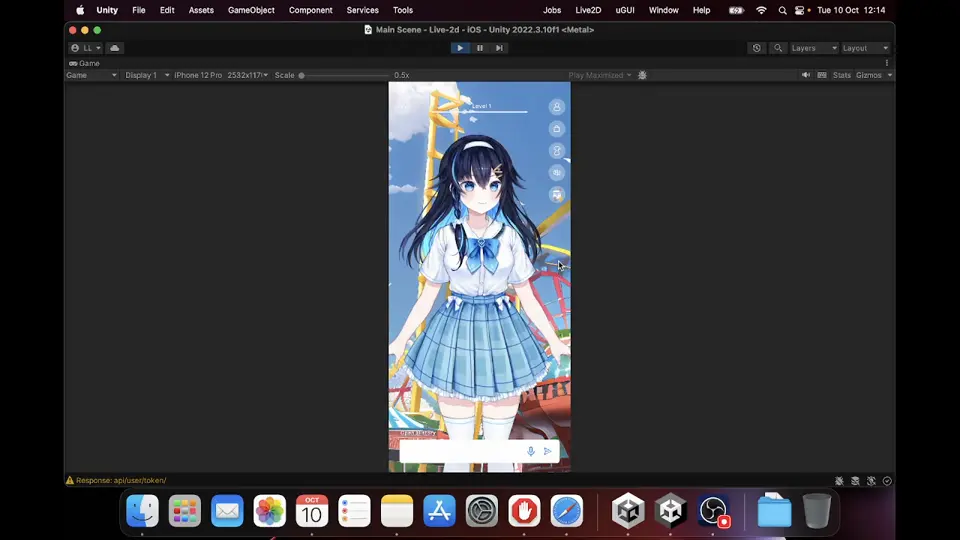This screenshot has height=540, width=960.
Task: Toggle the keyboard shortcuts icon
Action: [x=822, y=75]
